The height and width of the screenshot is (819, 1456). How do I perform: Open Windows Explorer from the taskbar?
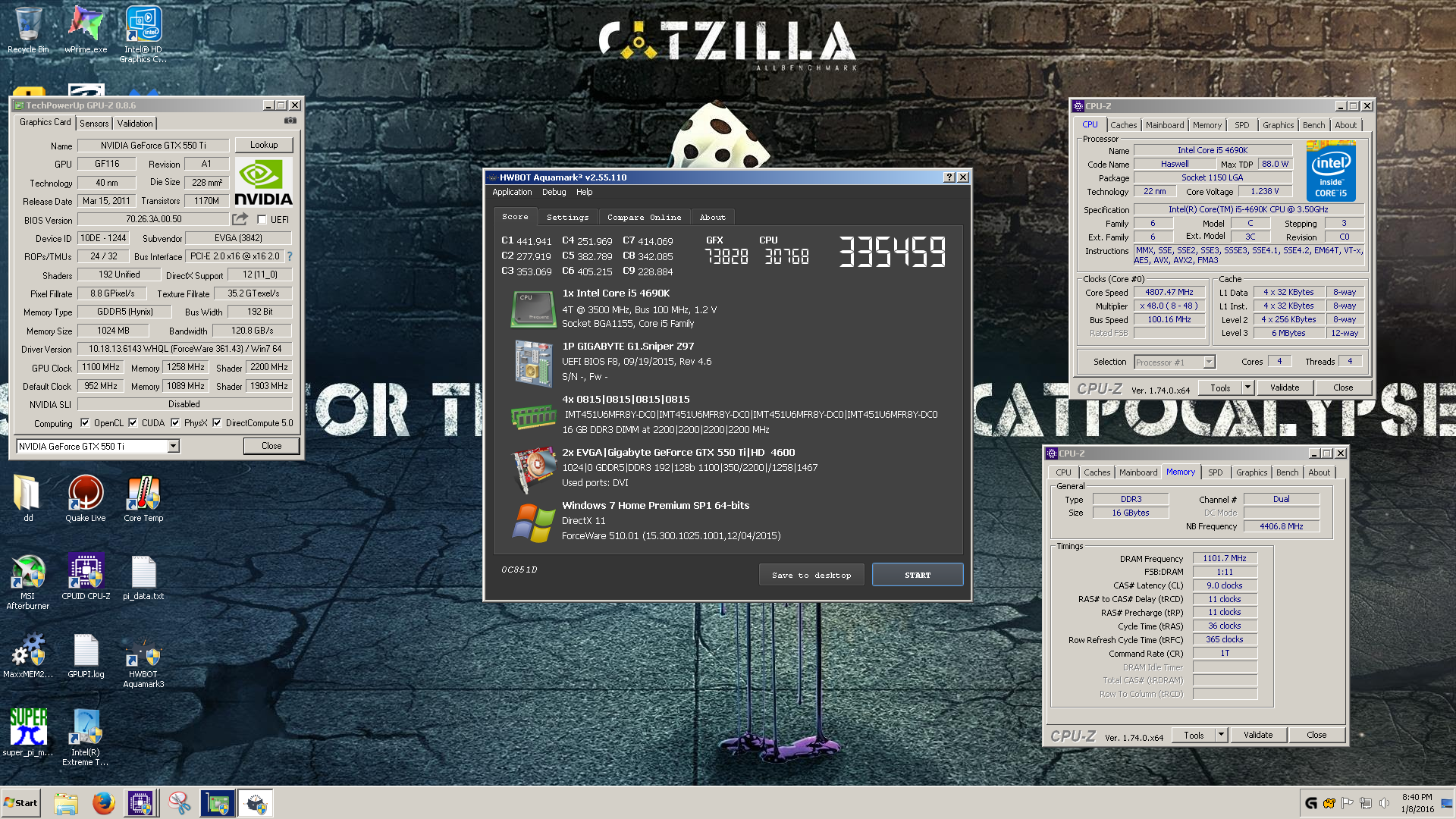click(x=66, y=803)
